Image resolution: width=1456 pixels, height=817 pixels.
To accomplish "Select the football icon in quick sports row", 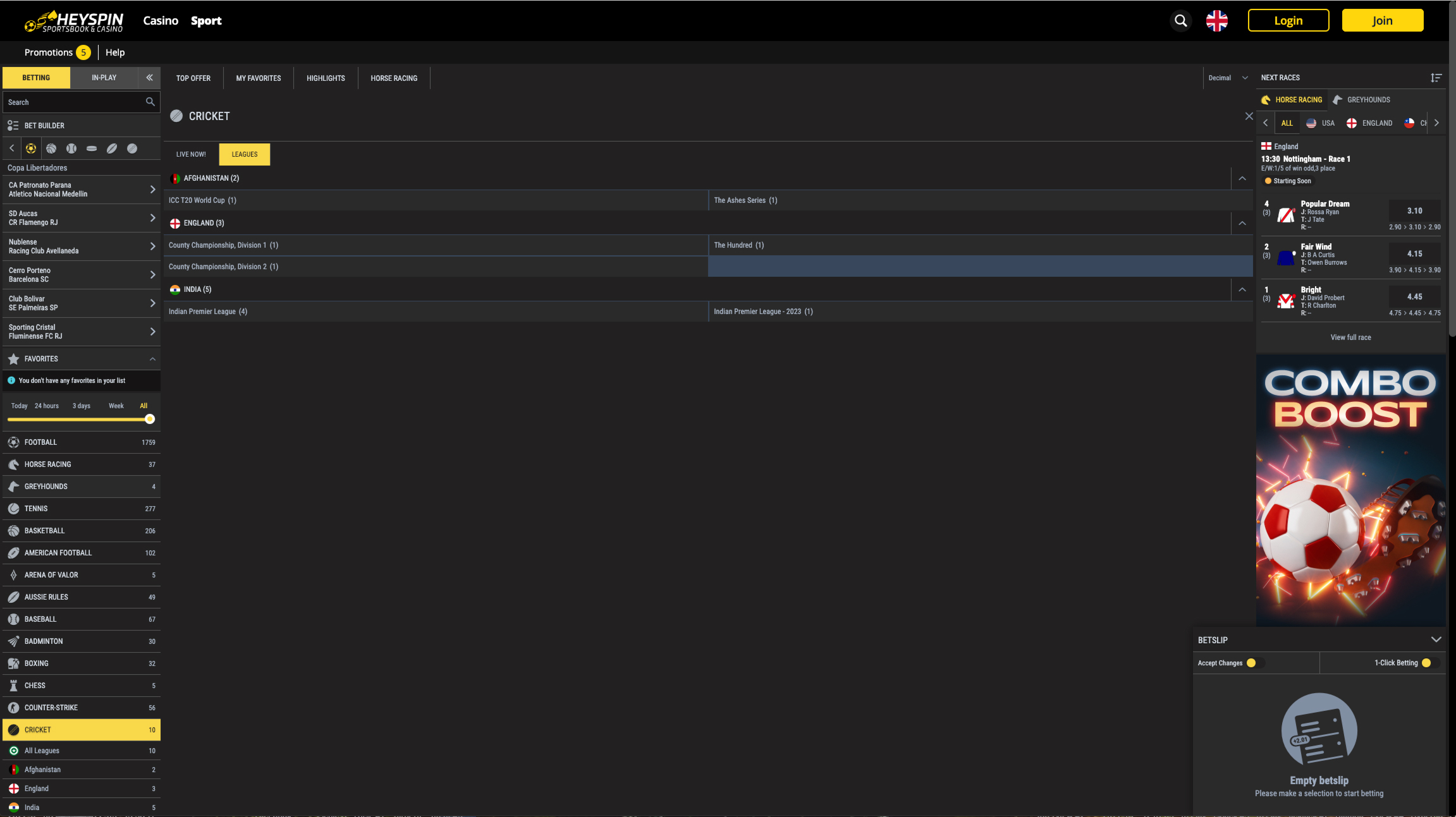I will 31,148.
